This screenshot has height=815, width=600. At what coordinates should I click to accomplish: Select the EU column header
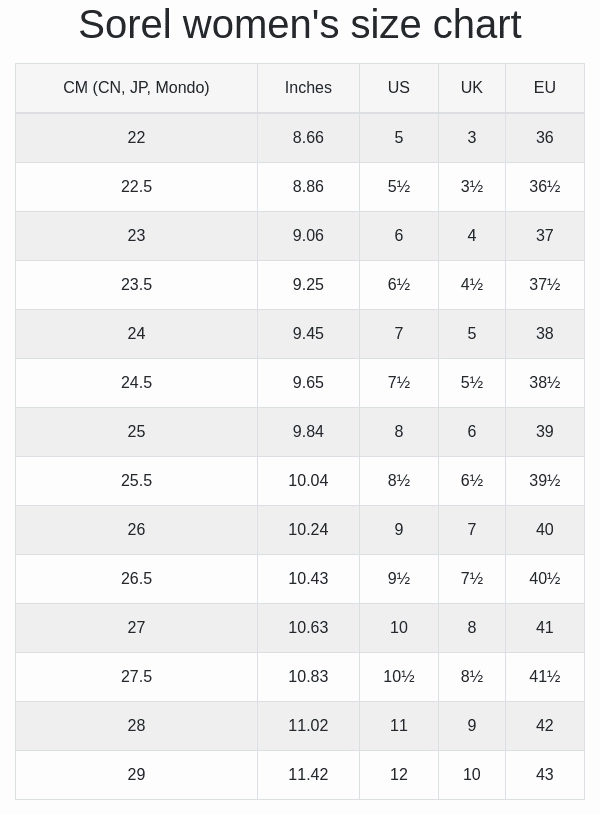(544, 88)
